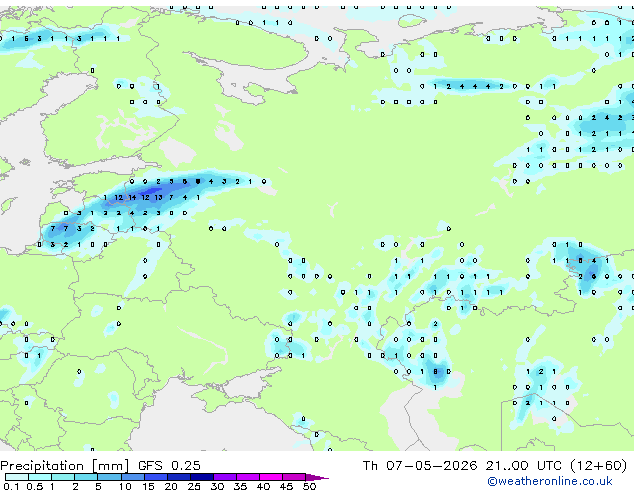Select the 40–45 mm magenta swatch
Viewport: 634px width, 490px height.
271,477
